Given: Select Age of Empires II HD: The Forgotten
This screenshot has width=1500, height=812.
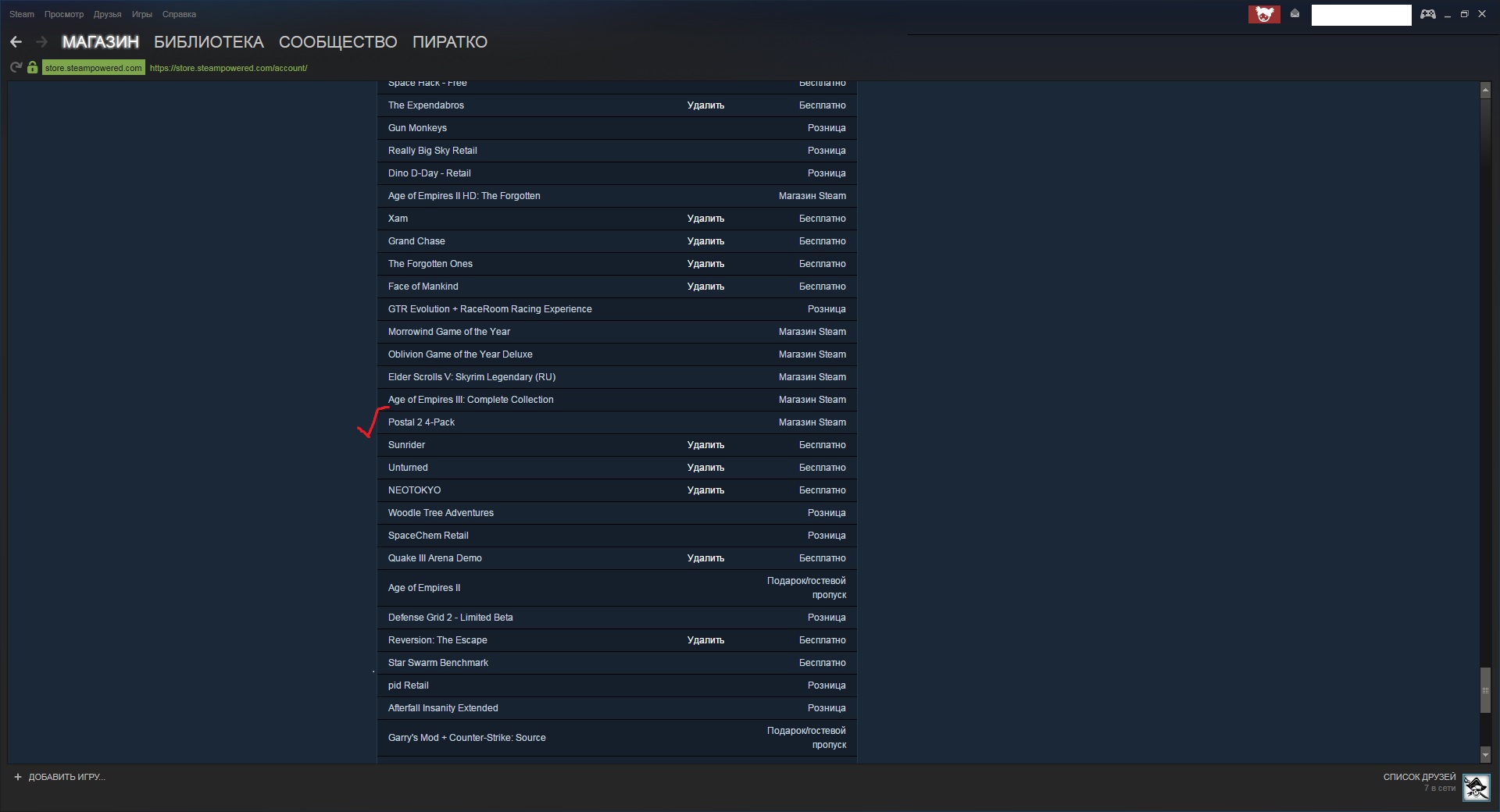Looking at the screenshot, I should (x=464, y=196).
